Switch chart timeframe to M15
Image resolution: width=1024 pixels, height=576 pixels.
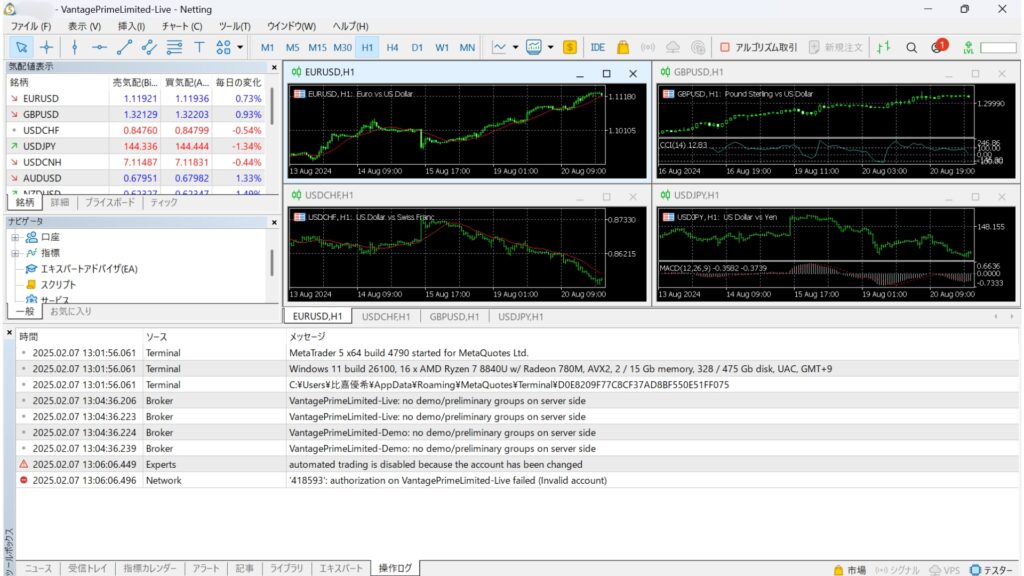(x=317, y=47)
